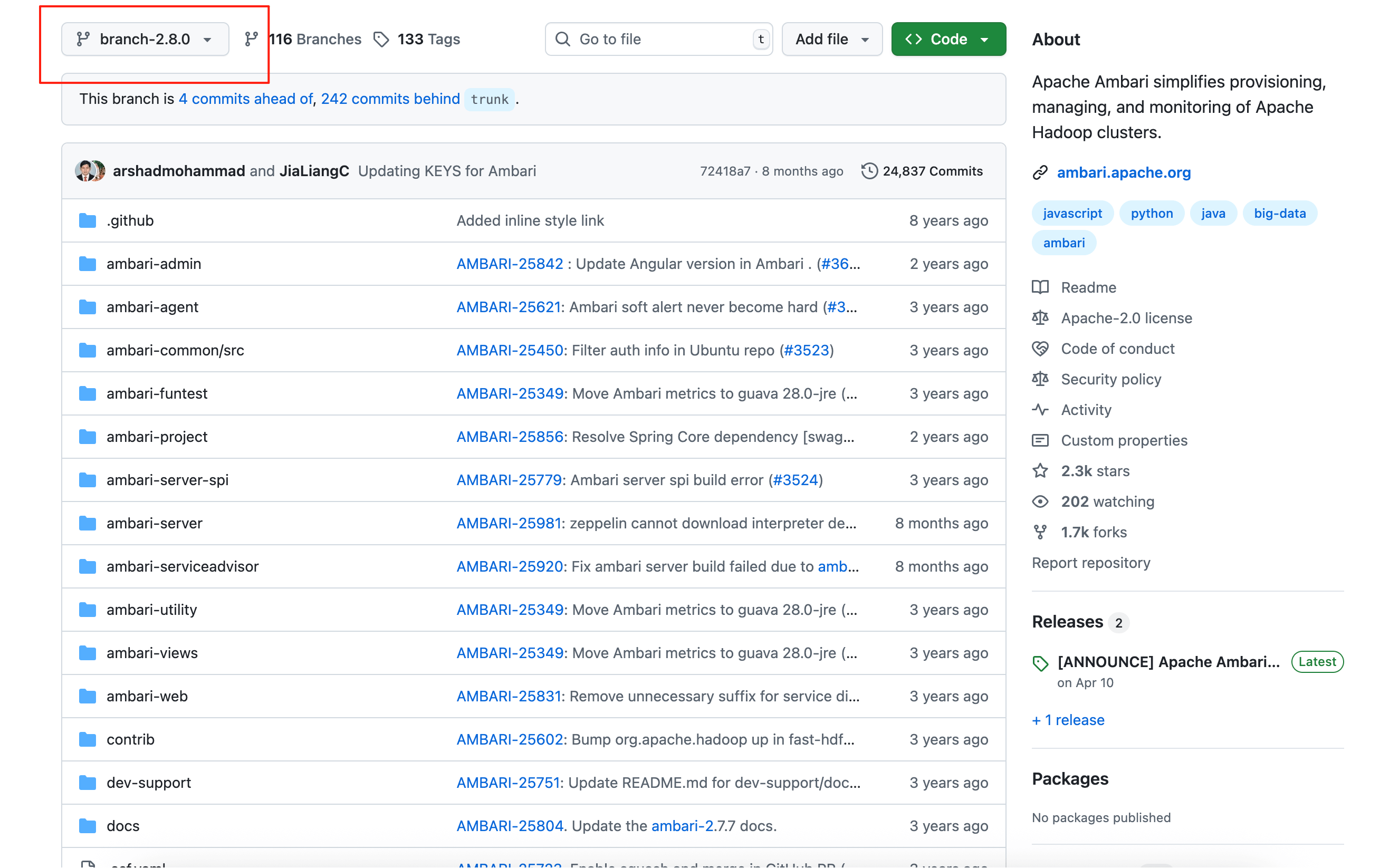This screenshot has height=868, width=1399.
Task: Open the ambari-project folder
Action: coord(157,437)
